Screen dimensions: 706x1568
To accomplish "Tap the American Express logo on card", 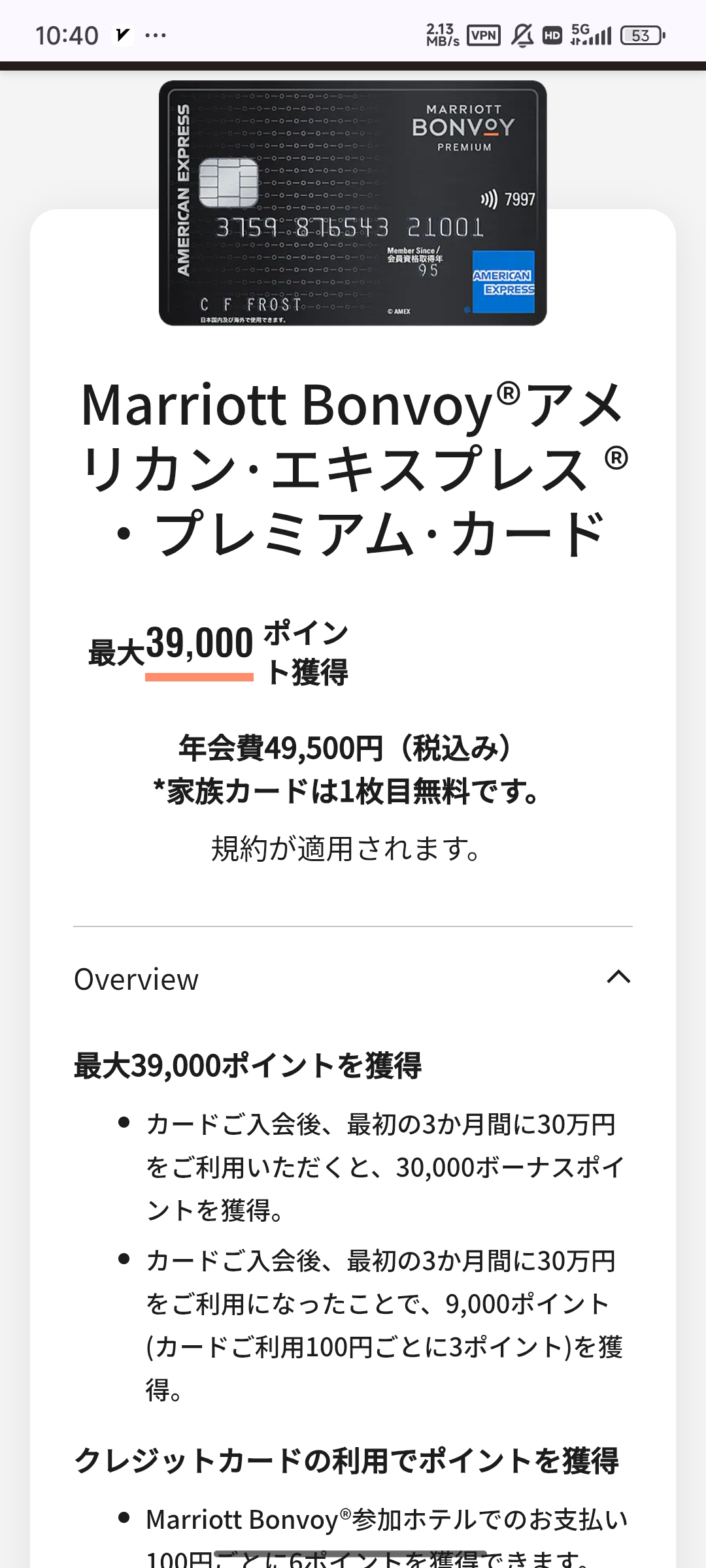I will [503, 282].
